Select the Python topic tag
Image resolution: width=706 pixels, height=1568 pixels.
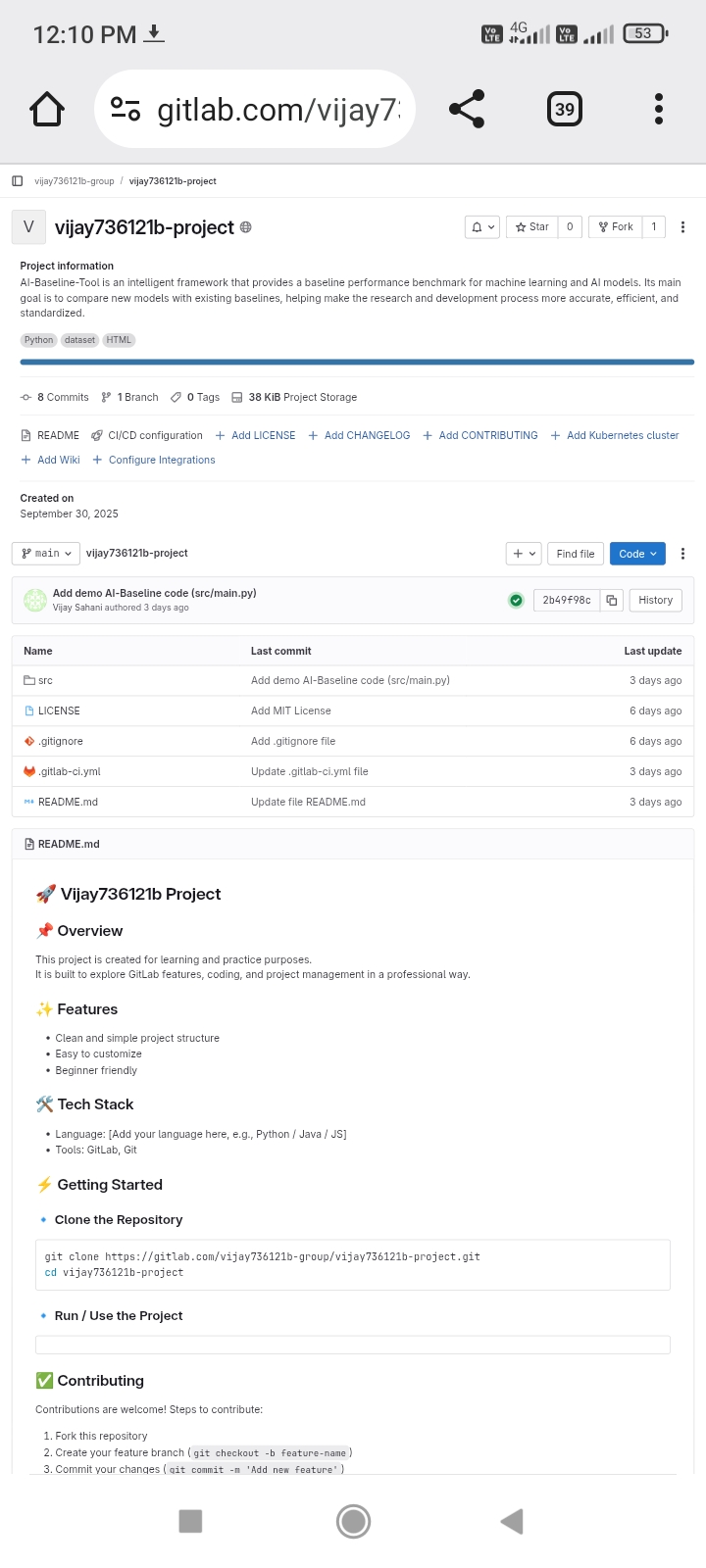pos(39,340)
